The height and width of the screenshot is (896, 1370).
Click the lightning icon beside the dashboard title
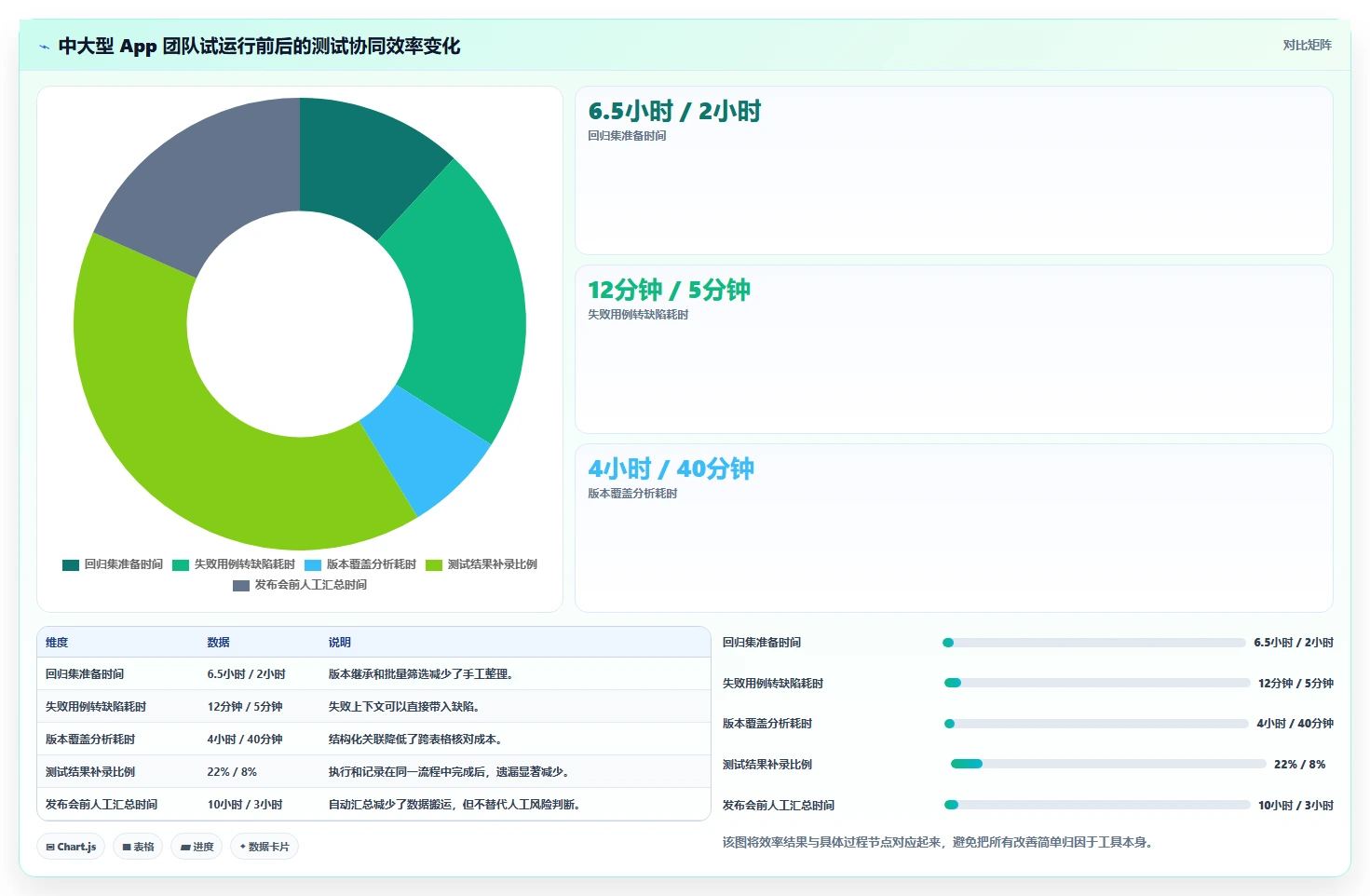click(x=44, y=47)
